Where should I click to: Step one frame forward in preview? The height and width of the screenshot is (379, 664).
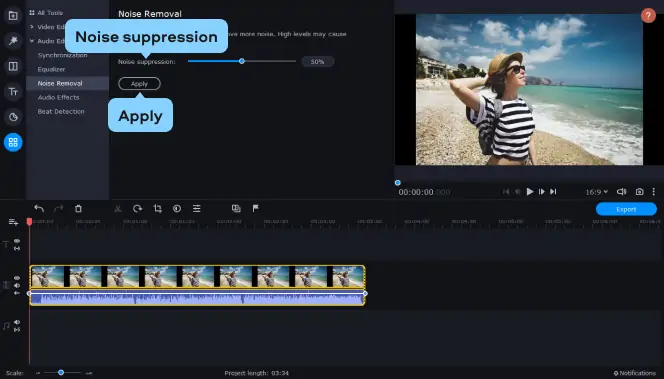click(x=542, y=192)
